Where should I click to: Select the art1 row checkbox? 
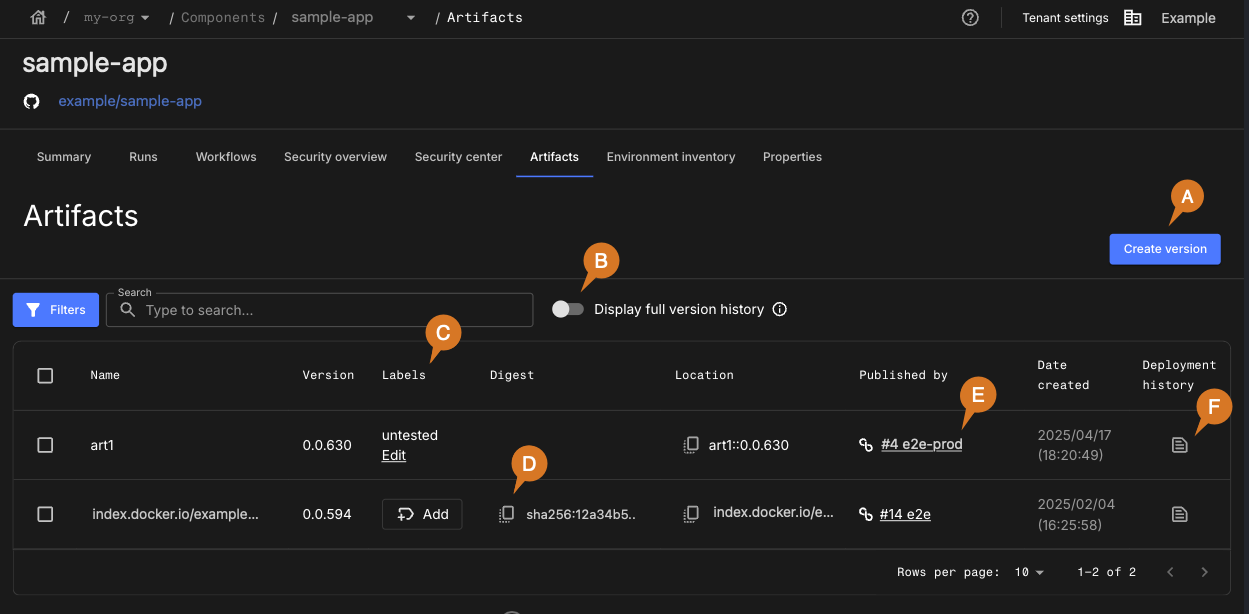[45, 445]
